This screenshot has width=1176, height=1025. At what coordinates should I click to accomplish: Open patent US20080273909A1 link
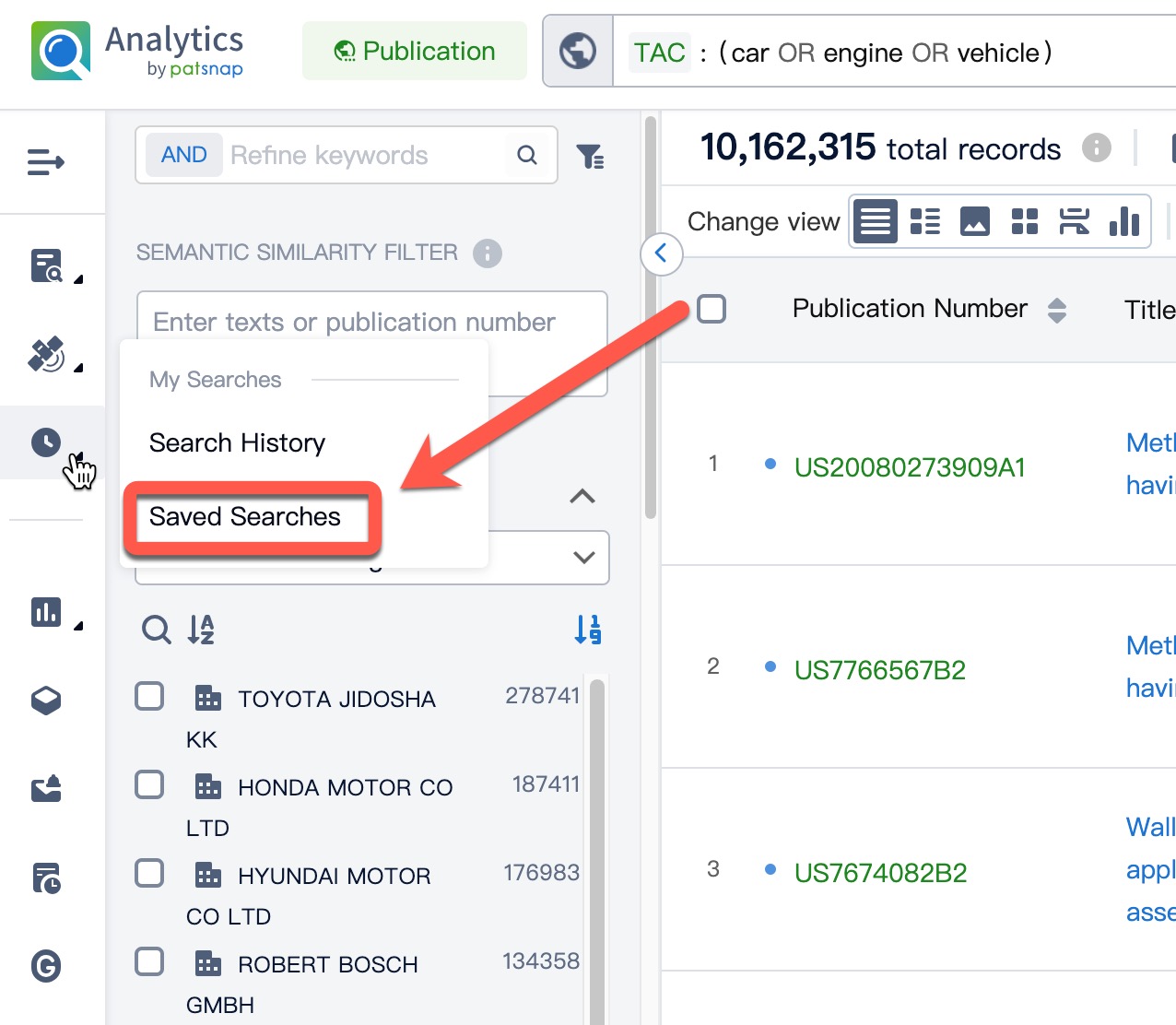click(x=909, y=467)
